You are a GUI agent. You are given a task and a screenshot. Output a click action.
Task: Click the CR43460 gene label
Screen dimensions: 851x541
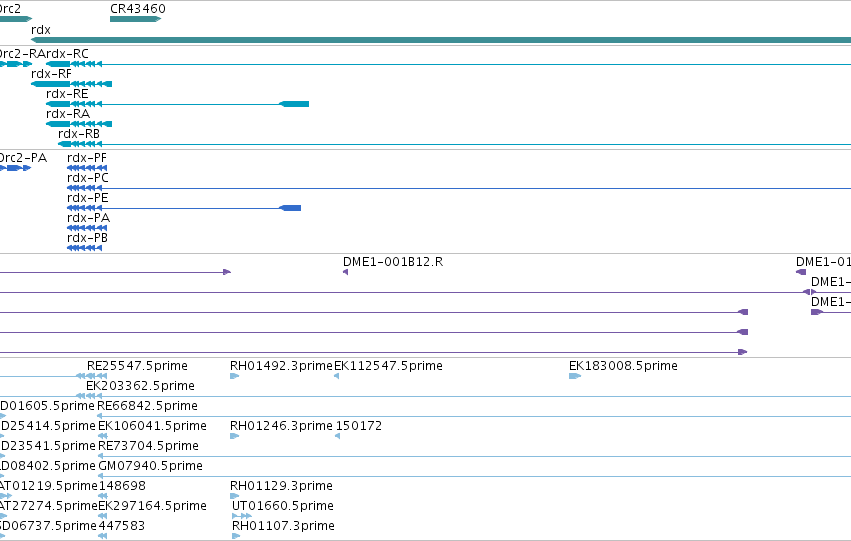tap(138, 9)
